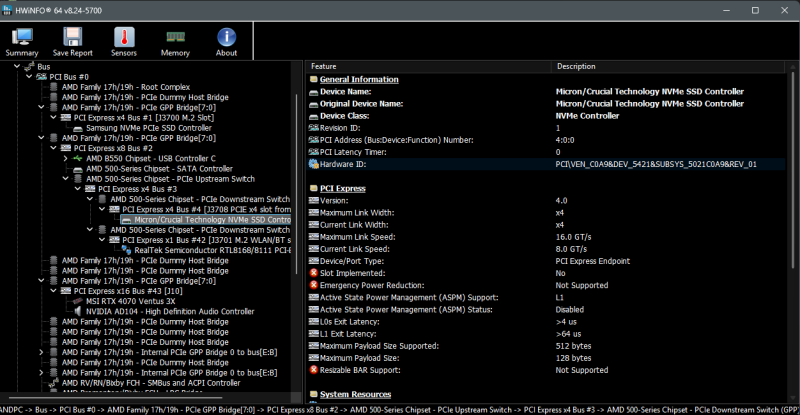Click the Save Report floppy icon
The image size is (800, 415).
72,37
